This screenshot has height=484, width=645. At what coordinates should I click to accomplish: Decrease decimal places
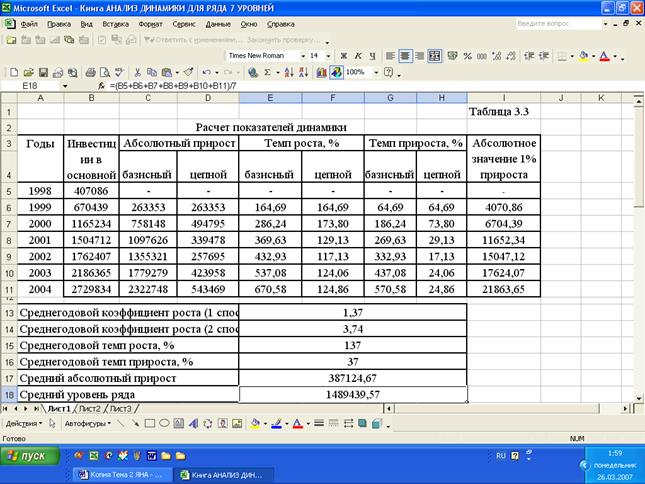pos(511,56)
